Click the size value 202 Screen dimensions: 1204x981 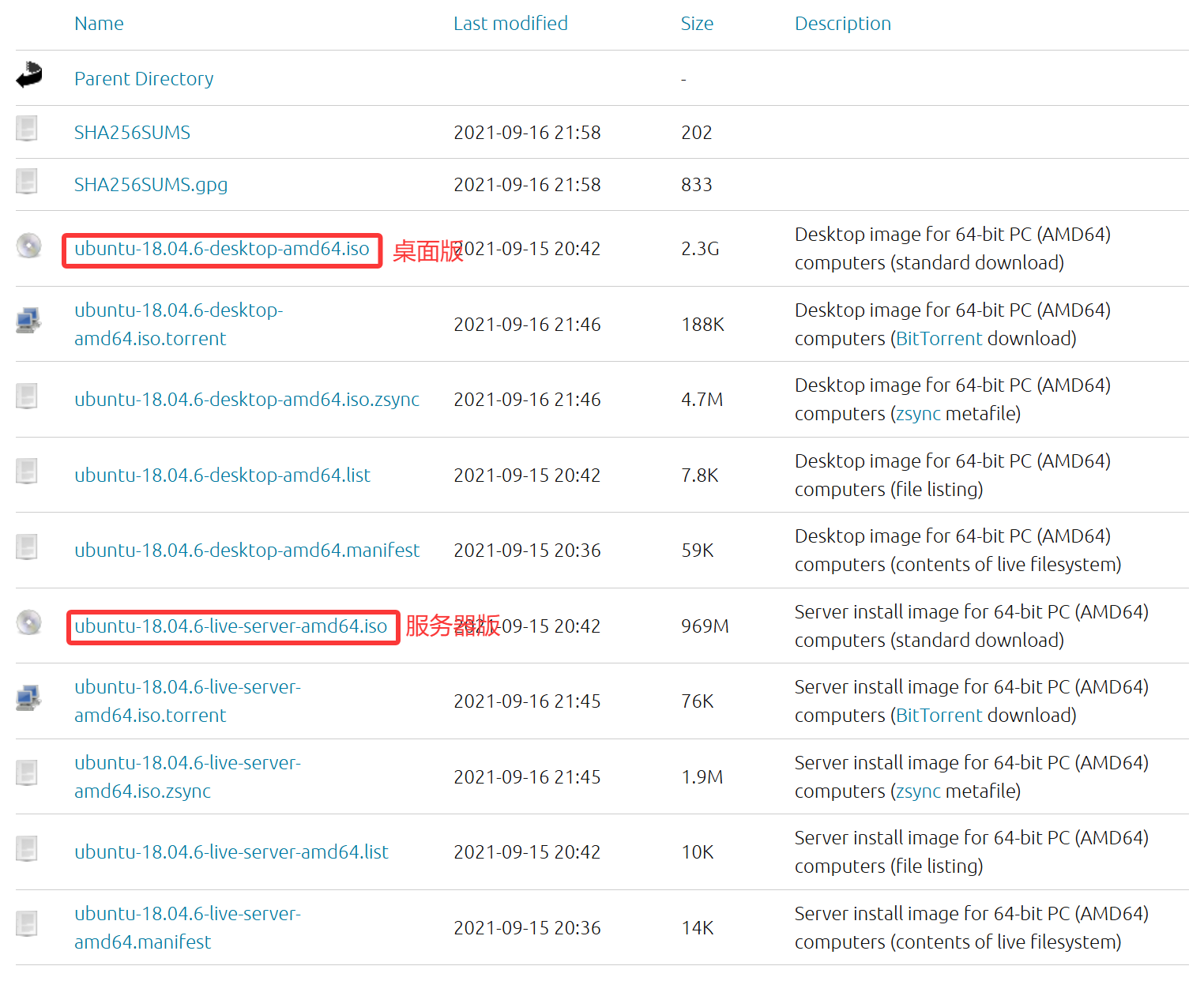(696, 133)
